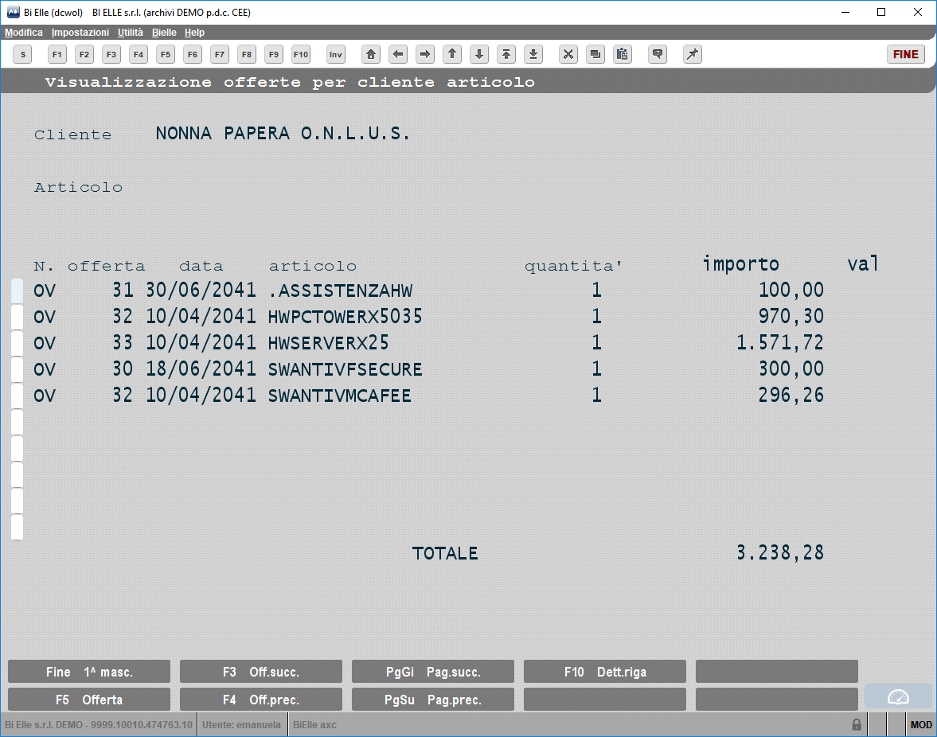Viewport: 937px width, 737px height.
Task: Click the red FINE button
Action: point(905,54)
